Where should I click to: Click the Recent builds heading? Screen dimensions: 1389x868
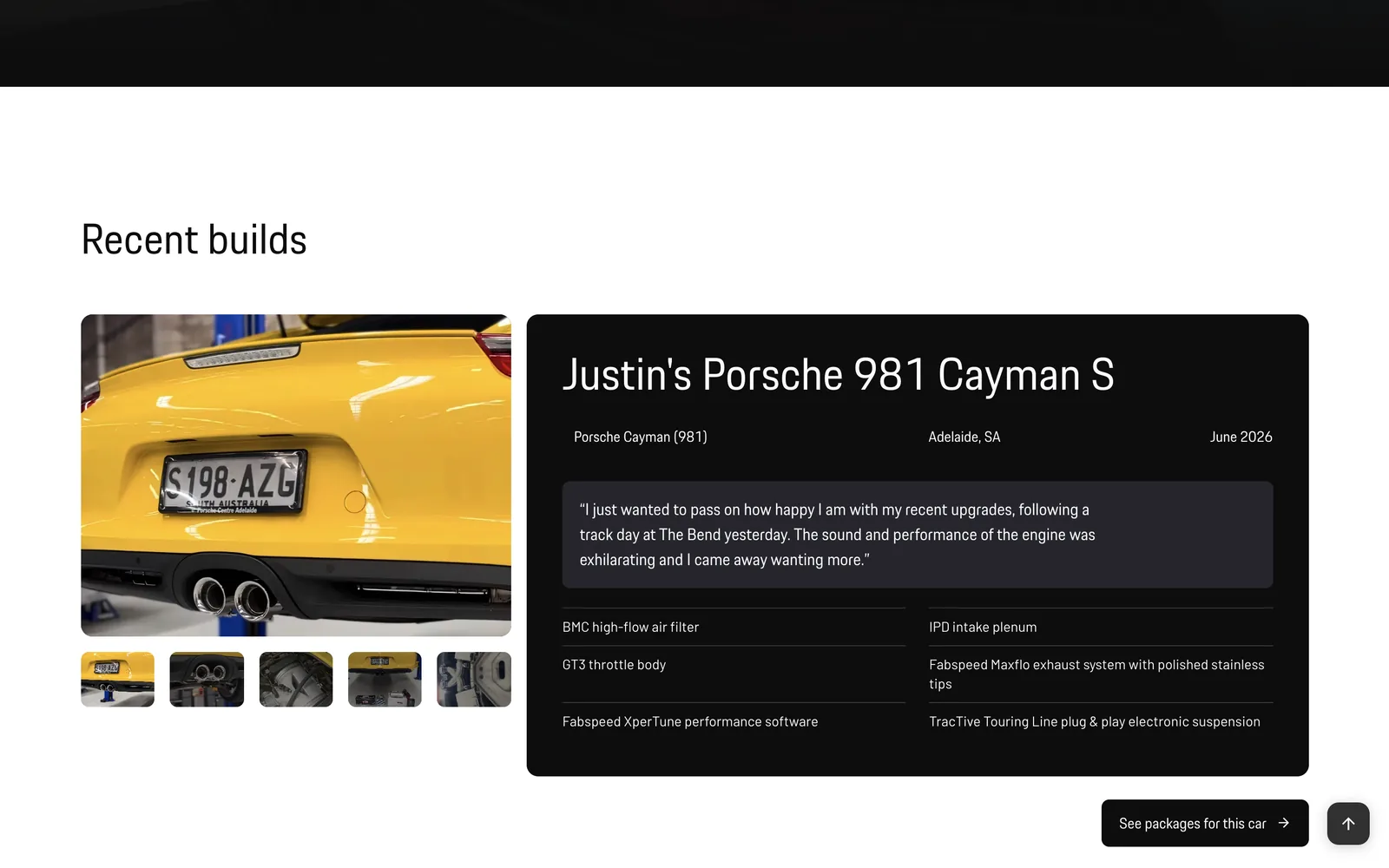(x=194, y=240)
